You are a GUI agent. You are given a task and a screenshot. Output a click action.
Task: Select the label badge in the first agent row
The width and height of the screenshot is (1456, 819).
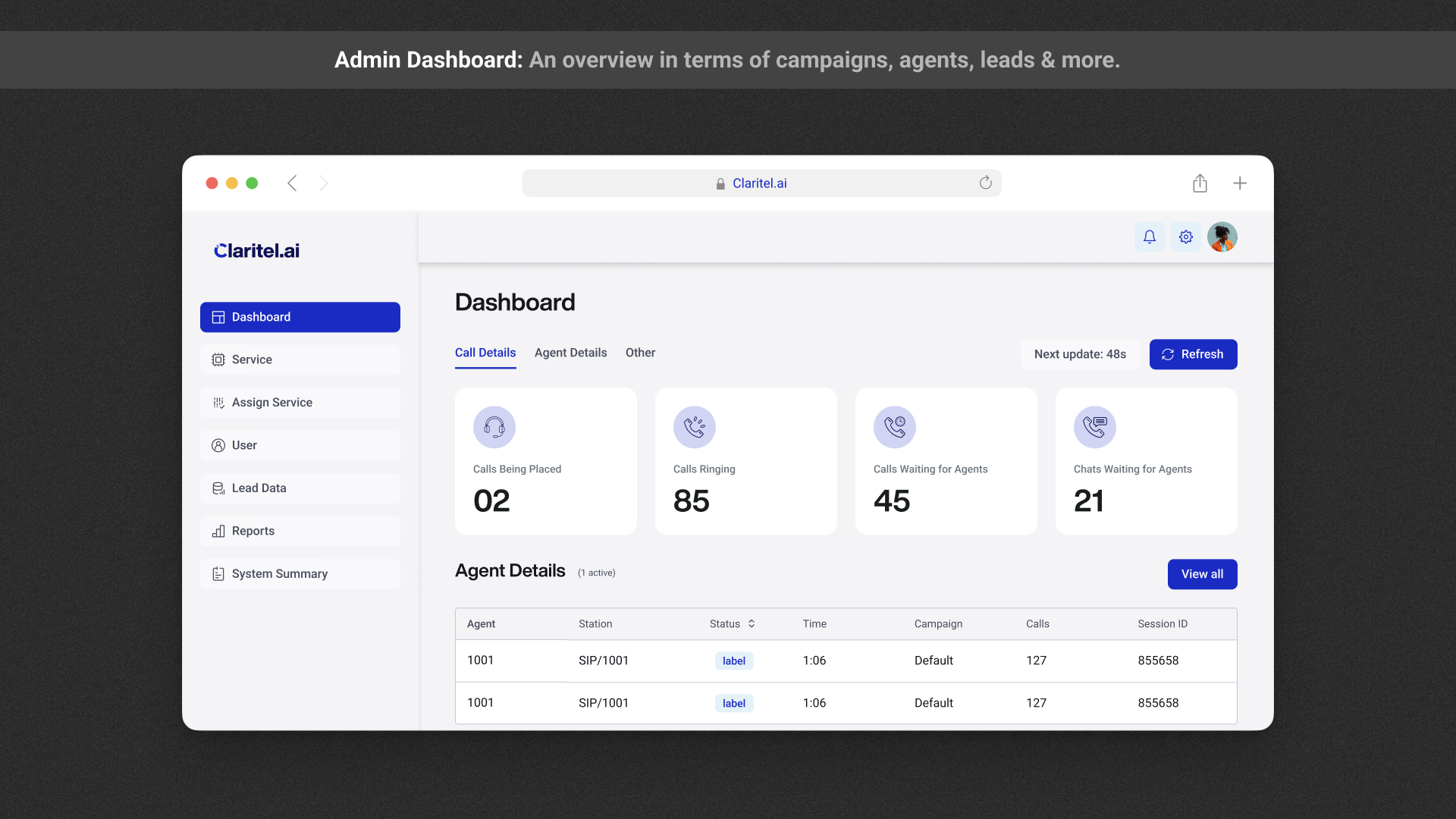tap(733, 661)
